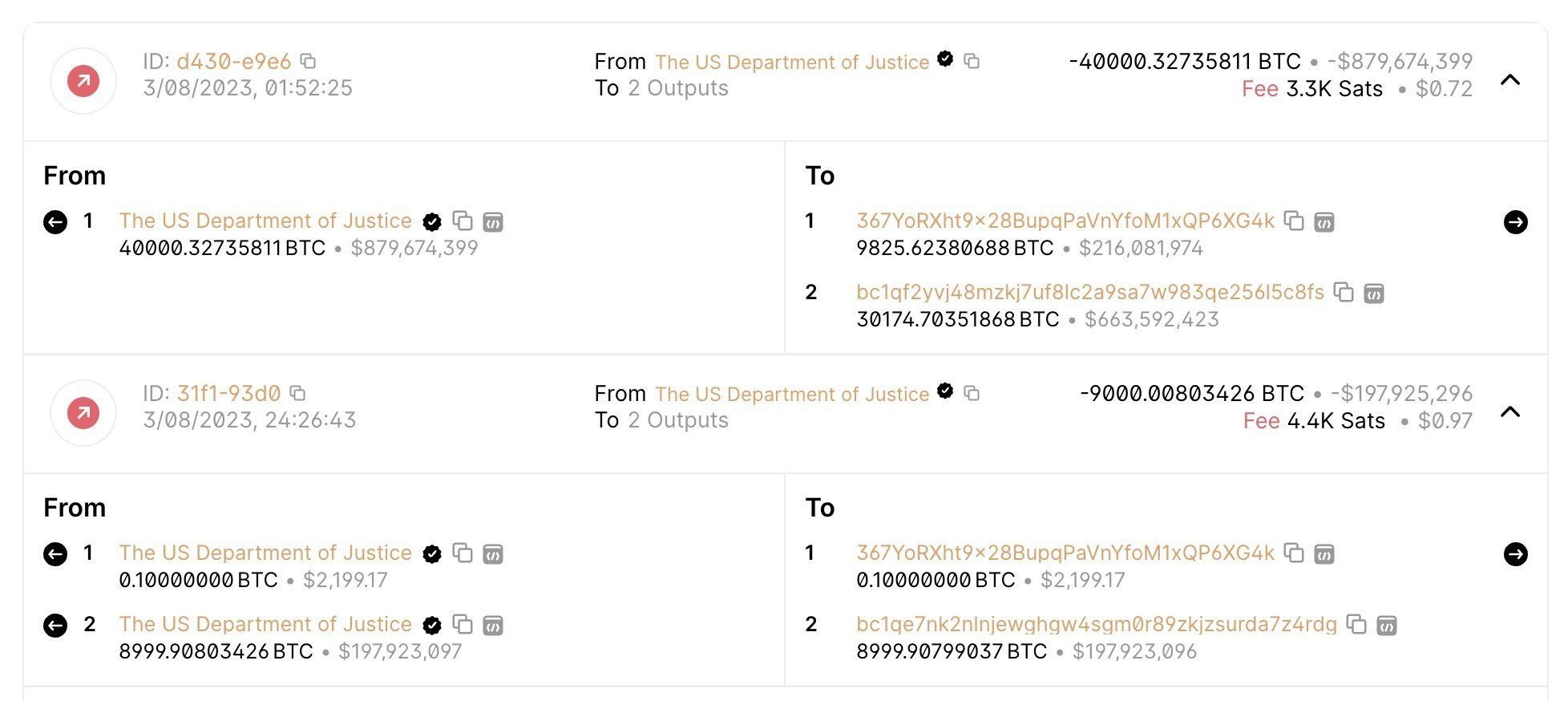
Task: Copy the US Department of Justice address for 8999.90803426 BTC input
Action: tap(463, 624)
